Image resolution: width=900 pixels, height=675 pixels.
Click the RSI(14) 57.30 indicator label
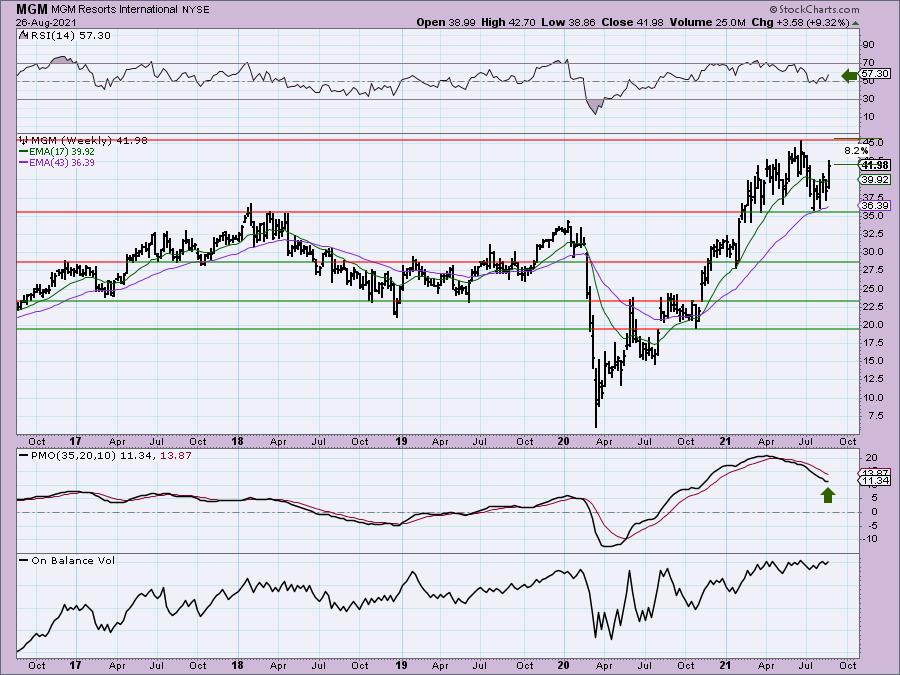click(70, 36)
